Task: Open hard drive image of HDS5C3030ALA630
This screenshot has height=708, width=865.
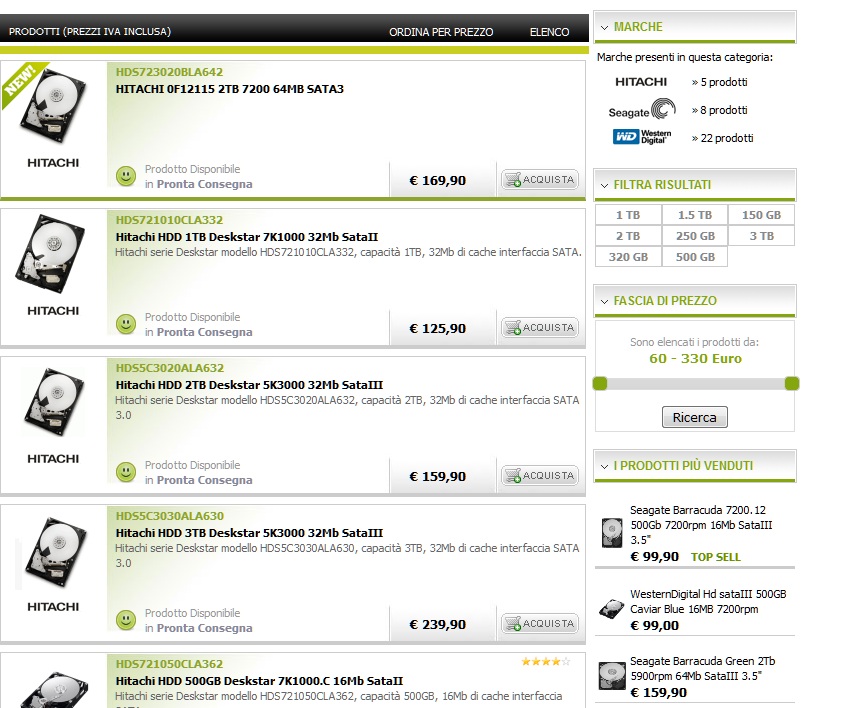Action: pyautogui.click(x=55, y=552)
